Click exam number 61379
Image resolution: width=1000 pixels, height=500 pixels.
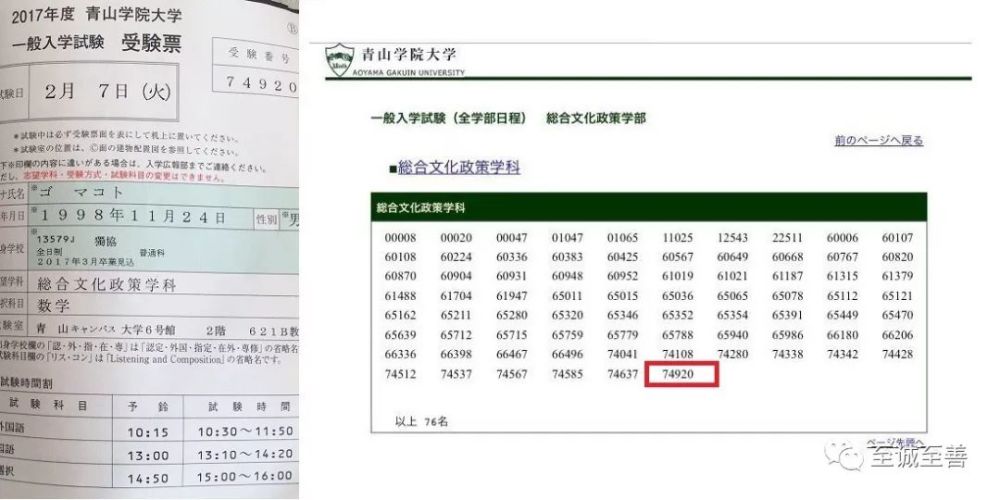(x=897, y=276)
